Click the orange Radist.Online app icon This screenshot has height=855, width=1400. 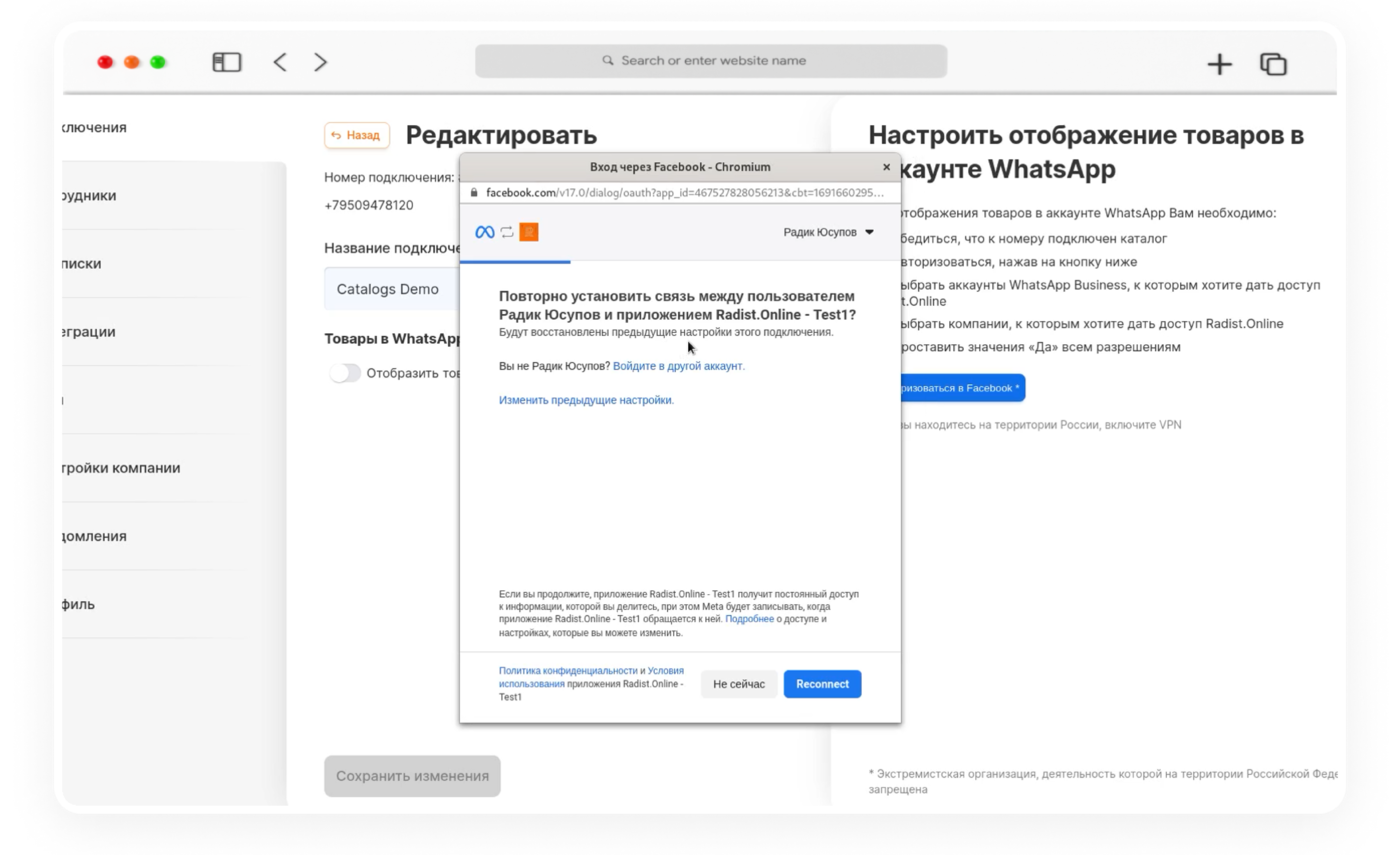pyautogui.click(x=529, y=232)
